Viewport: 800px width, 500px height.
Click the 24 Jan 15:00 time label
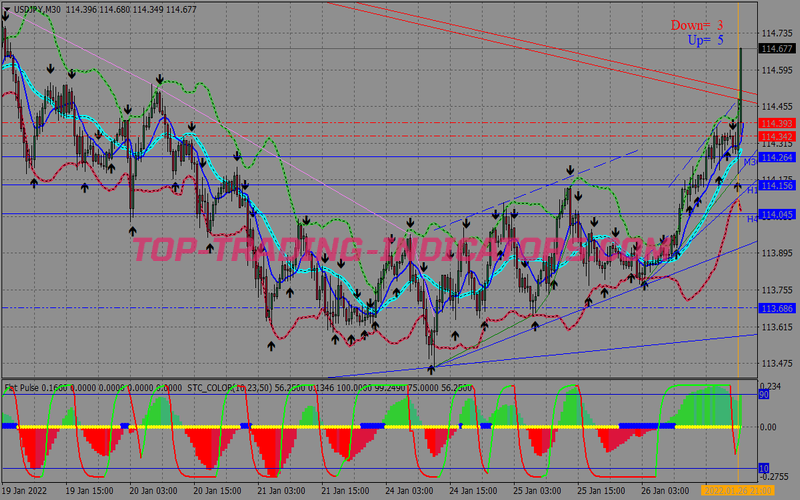473,491
